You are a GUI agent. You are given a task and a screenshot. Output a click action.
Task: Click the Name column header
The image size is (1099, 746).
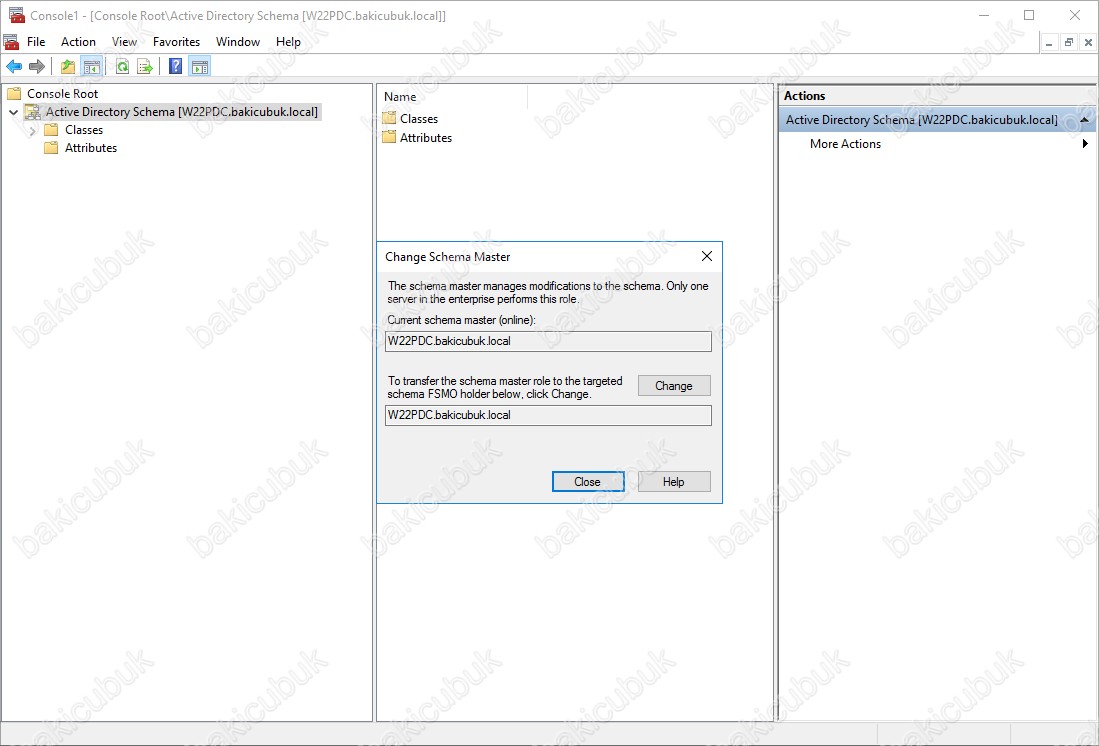point(452,97)
